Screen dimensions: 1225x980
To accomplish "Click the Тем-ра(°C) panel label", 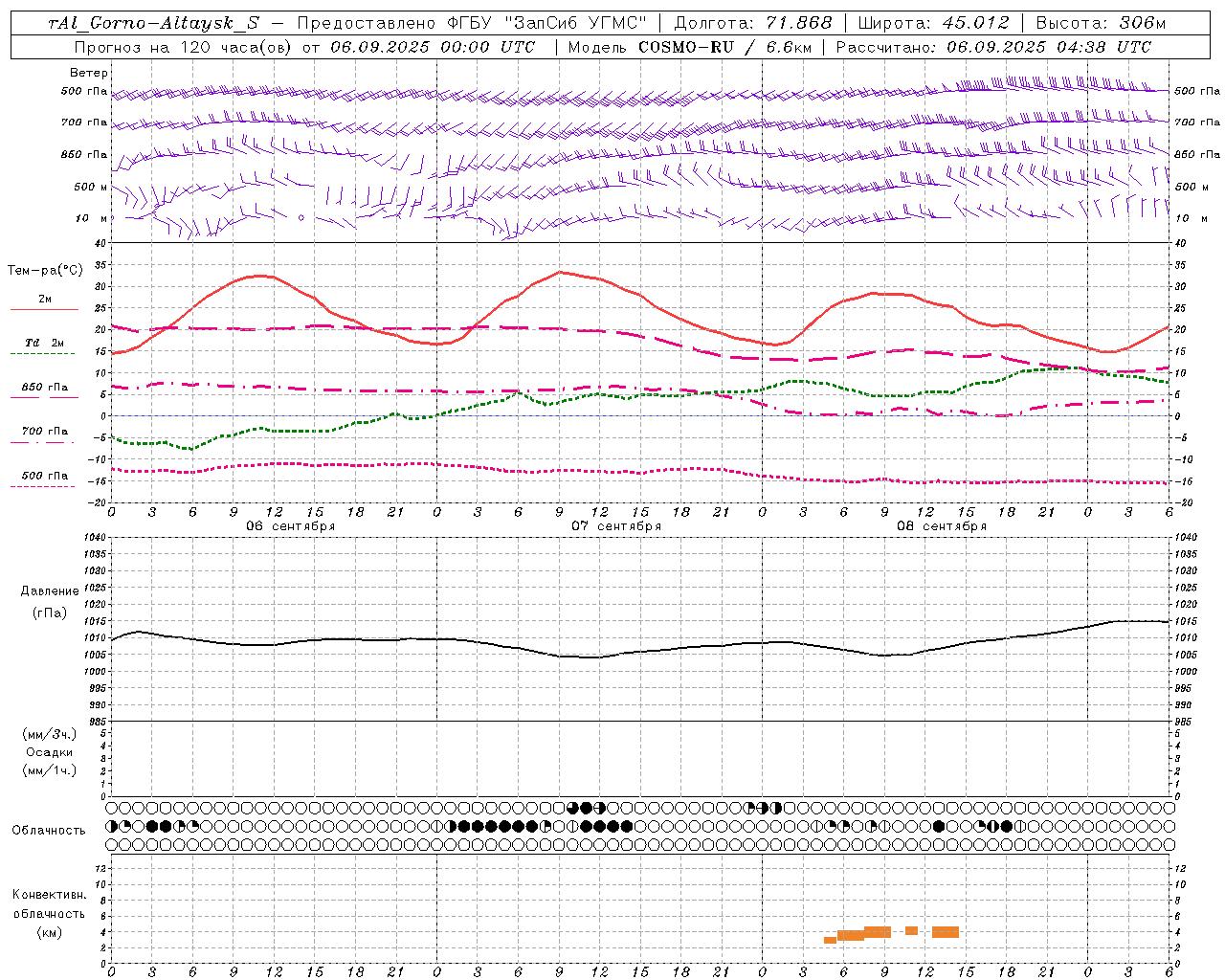I will (45, 271).
